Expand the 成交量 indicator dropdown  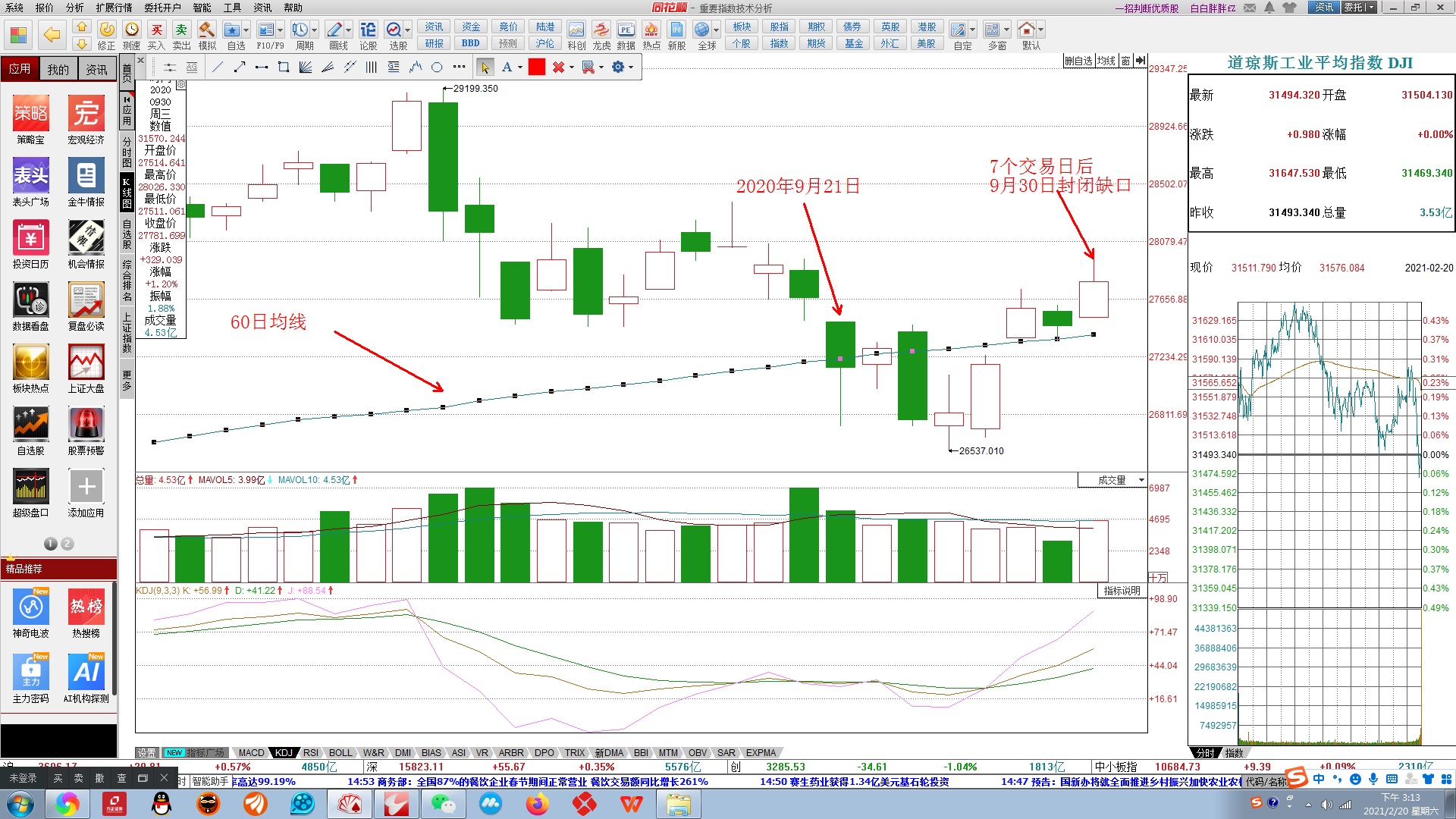(x=1141, y=480)
